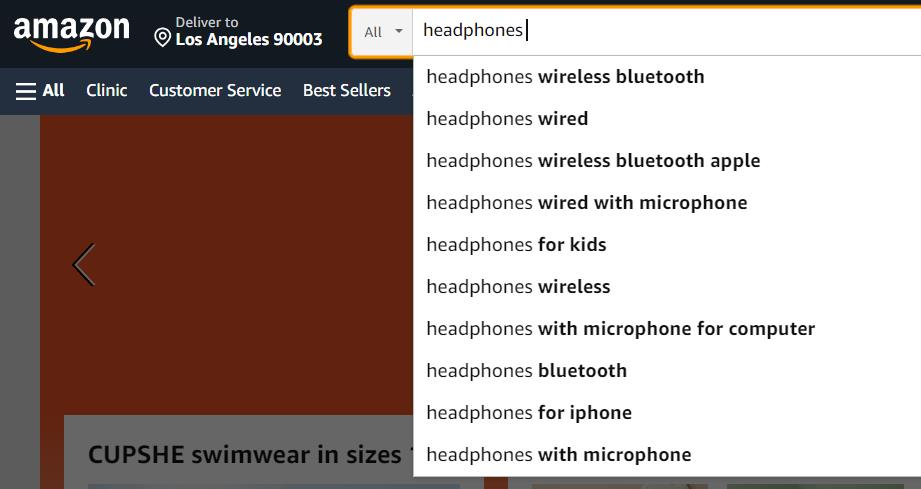Choose the headphones wireless suggestion
Screen dimensions: 921x489
tap(518, 287)
